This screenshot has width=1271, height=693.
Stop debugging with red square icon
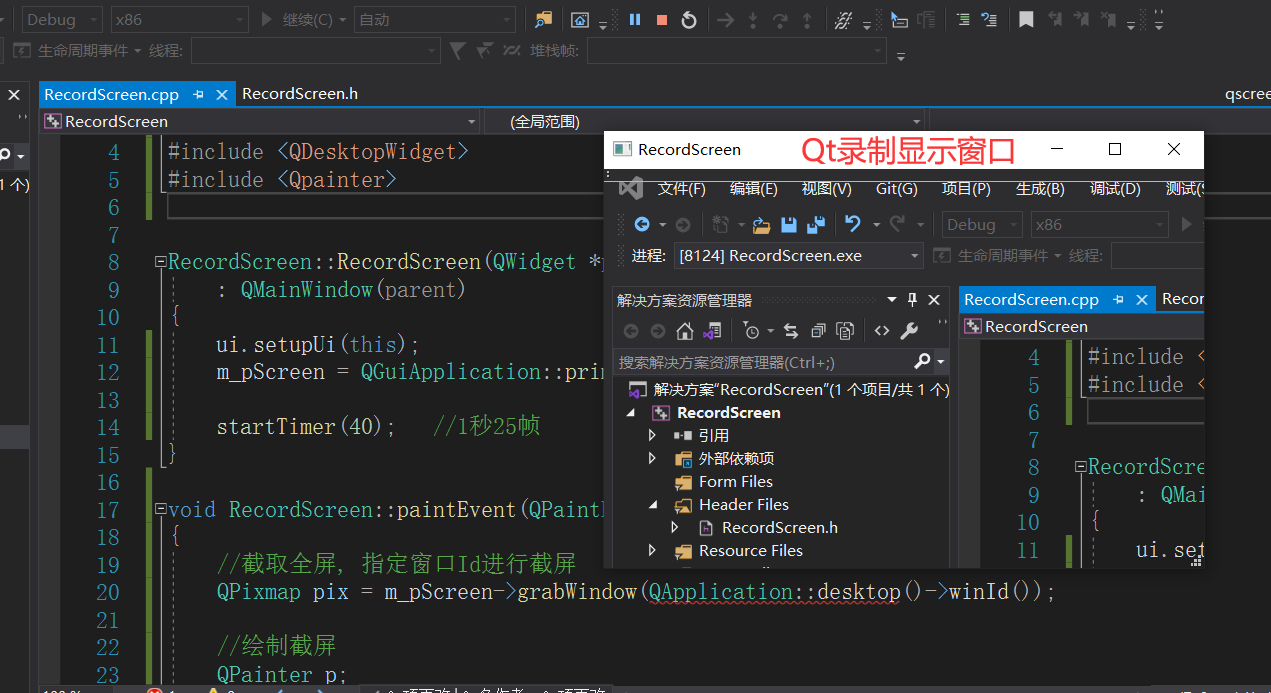[x=661, y=19]
